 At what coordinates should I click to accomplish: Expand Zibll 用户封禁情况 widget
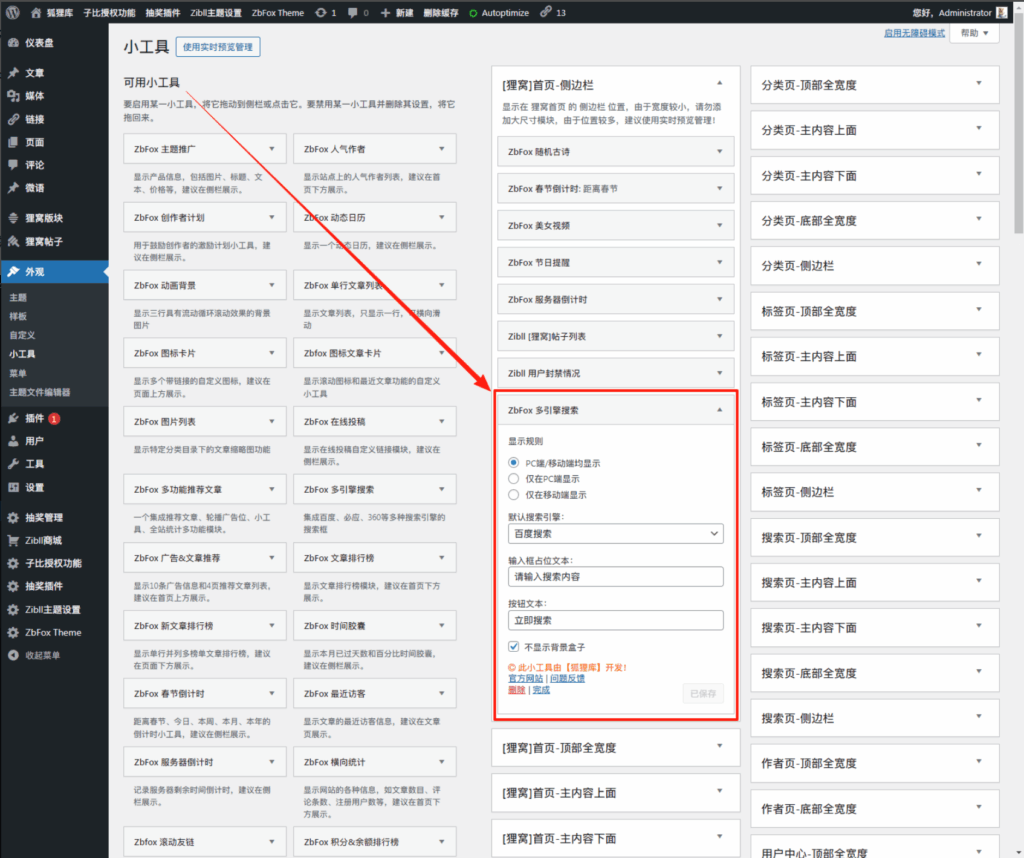[x=719, y=373]
